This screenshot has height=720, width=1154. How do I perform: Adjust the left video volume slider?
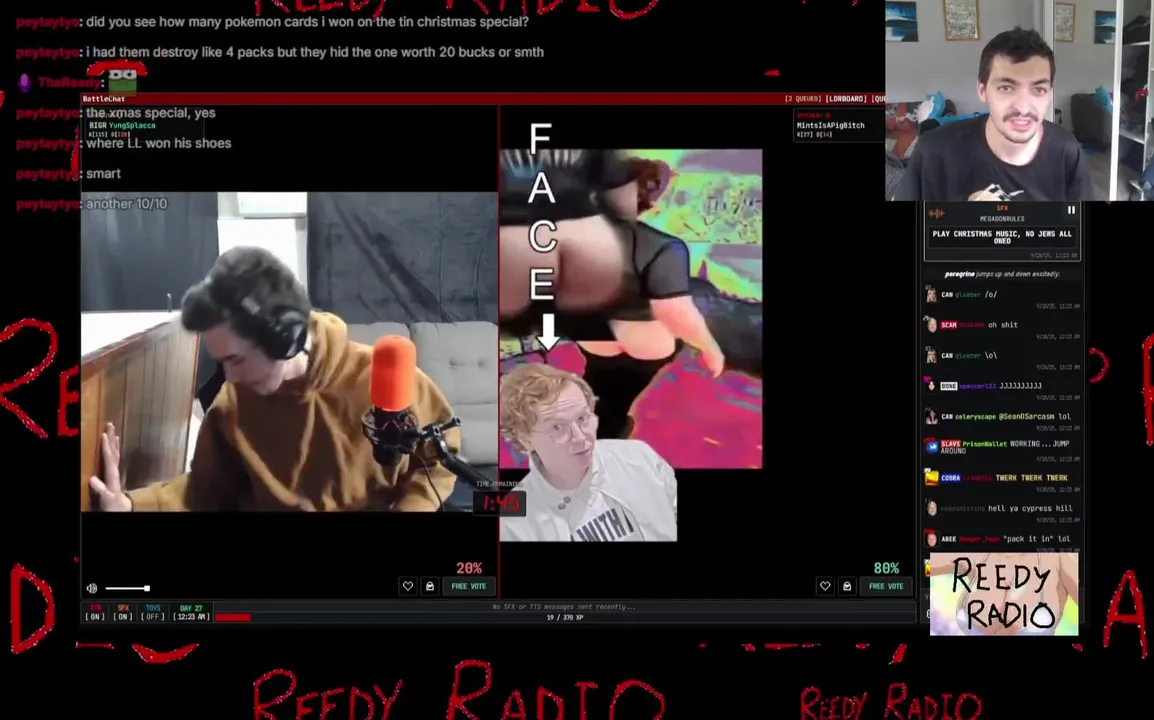click(x=127, y=588)
